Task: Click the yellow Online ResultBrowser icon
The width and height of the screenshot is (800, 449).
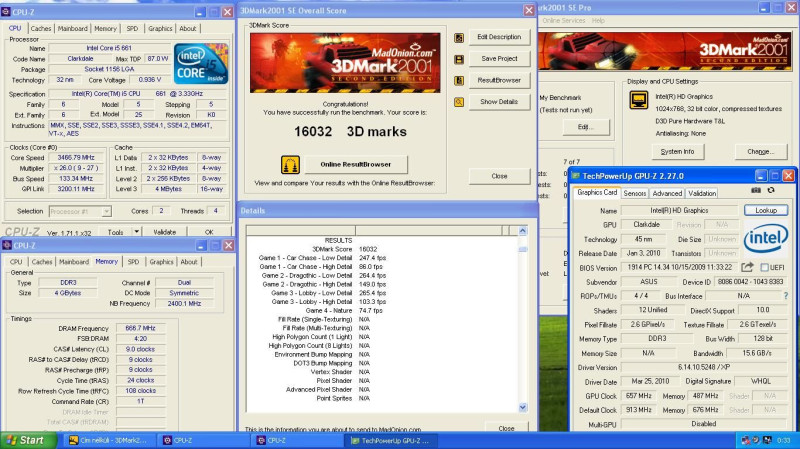Action: (x=290, y=165)
